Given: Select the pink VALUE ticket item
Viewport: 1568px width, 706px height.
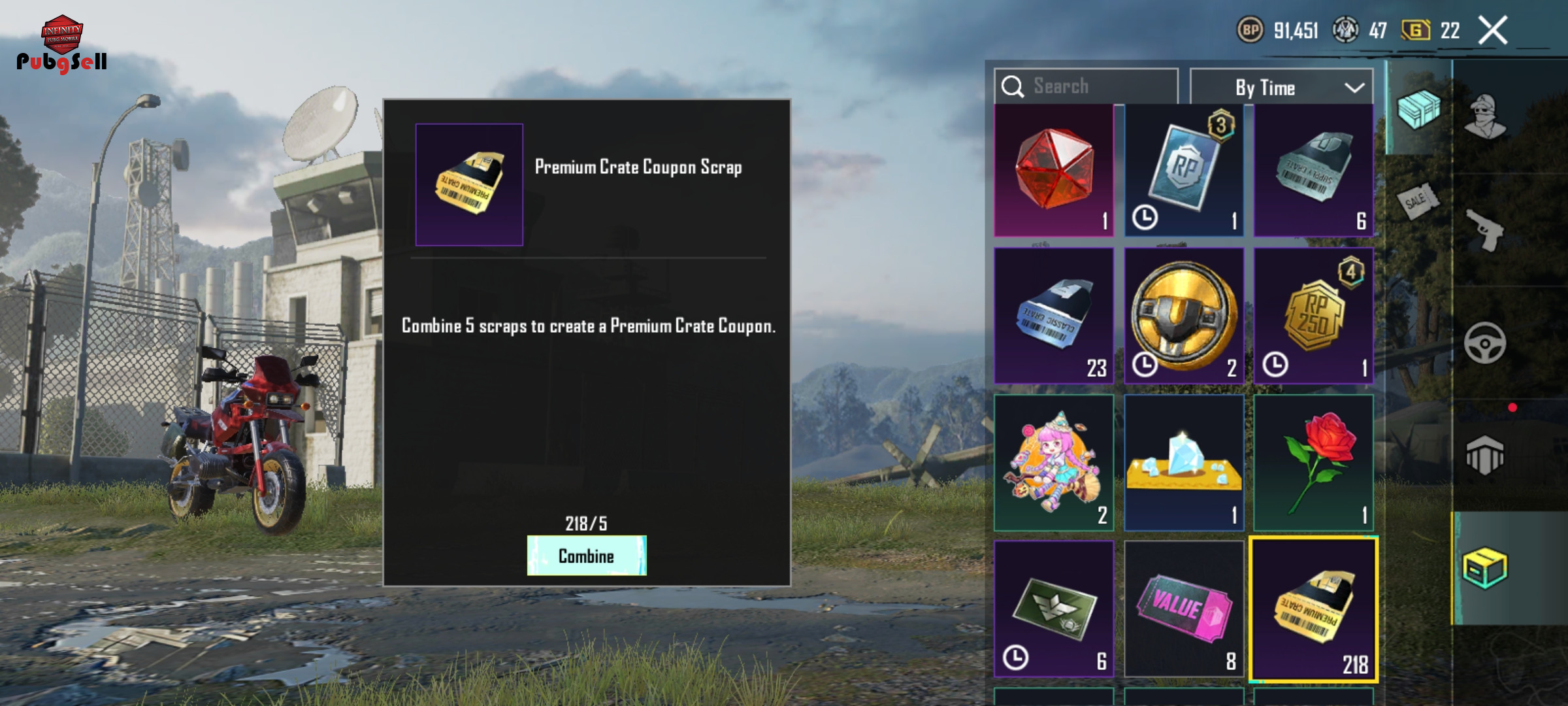Looking at the screenshot, I should [1184, 609].
